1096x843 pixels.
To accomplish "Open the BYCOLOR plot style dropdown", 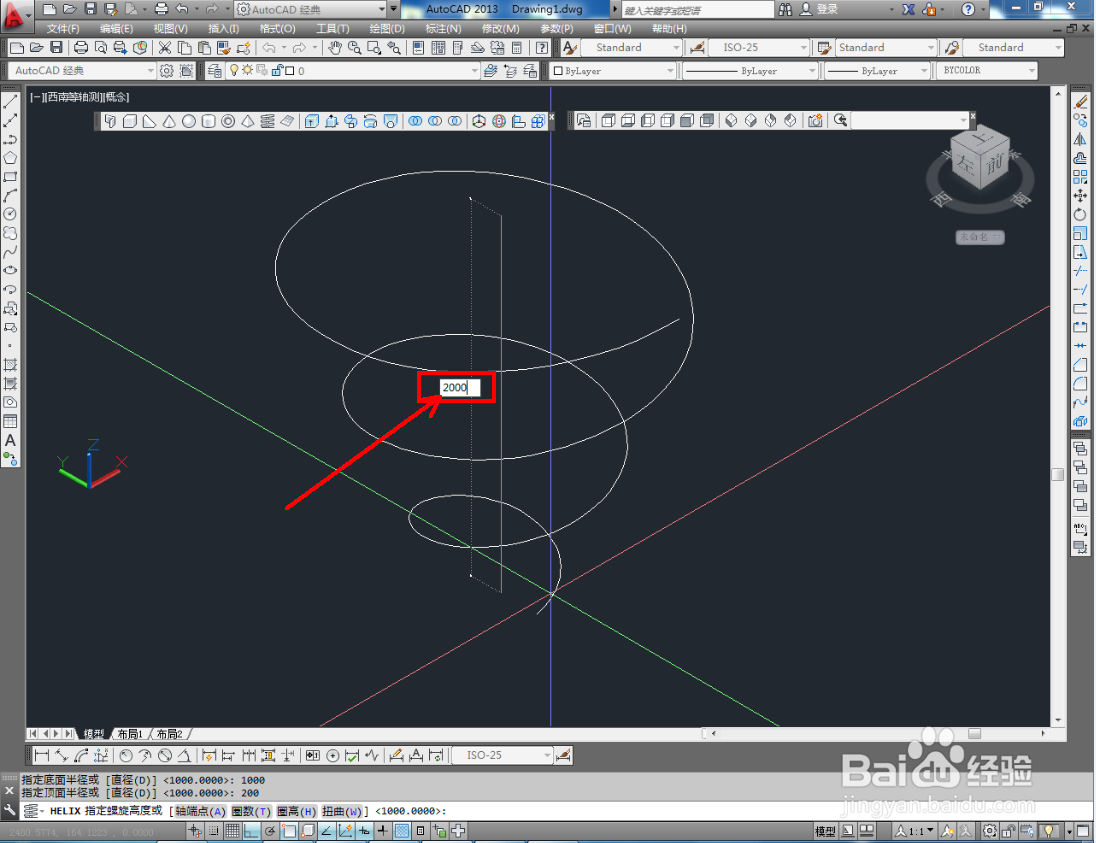I will click(x=1032, y=71).
